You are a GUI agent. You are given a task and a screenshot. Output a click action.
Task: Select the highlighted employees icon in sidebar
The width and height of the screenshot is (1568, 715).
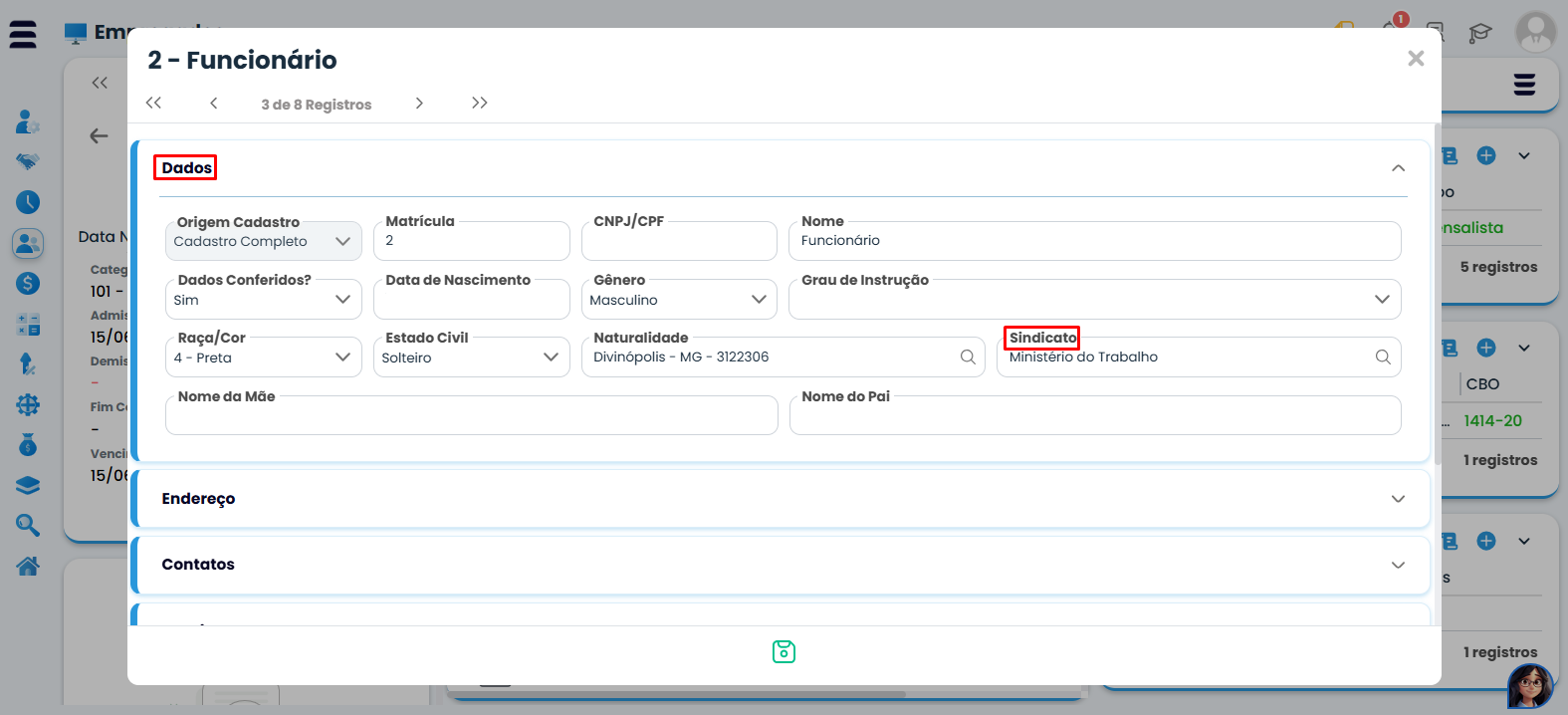[28, 243]
